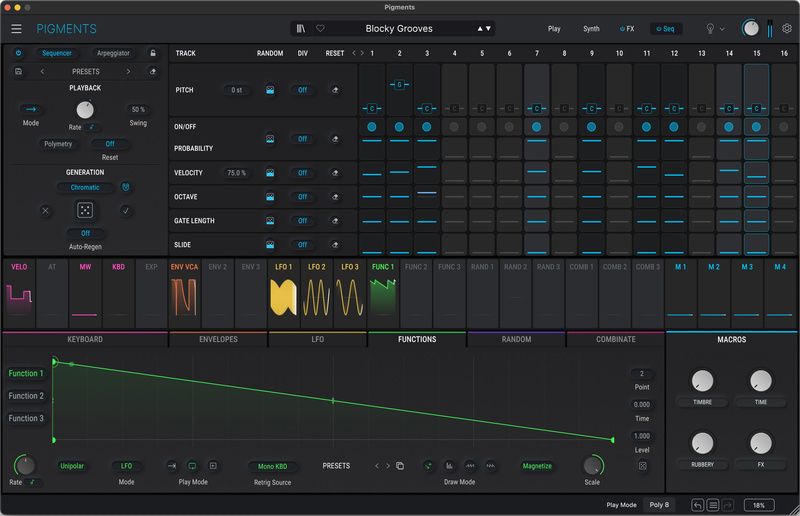Click the Octave track random dice icon

[270, 197]
